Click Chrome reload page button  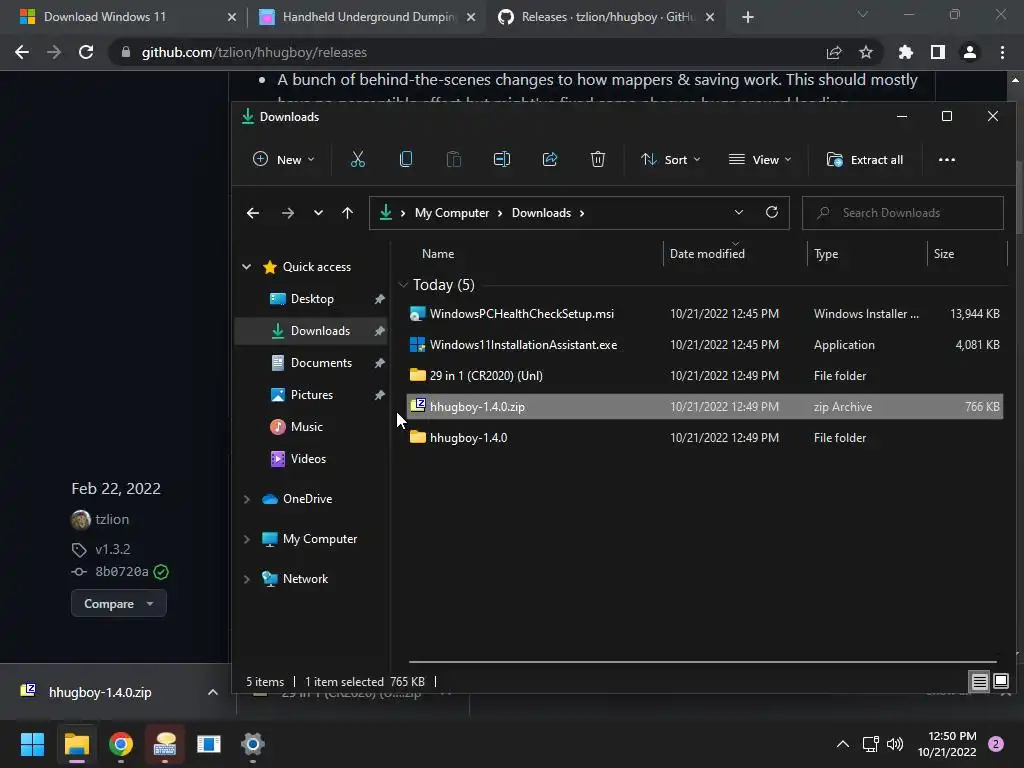point(86,52)
